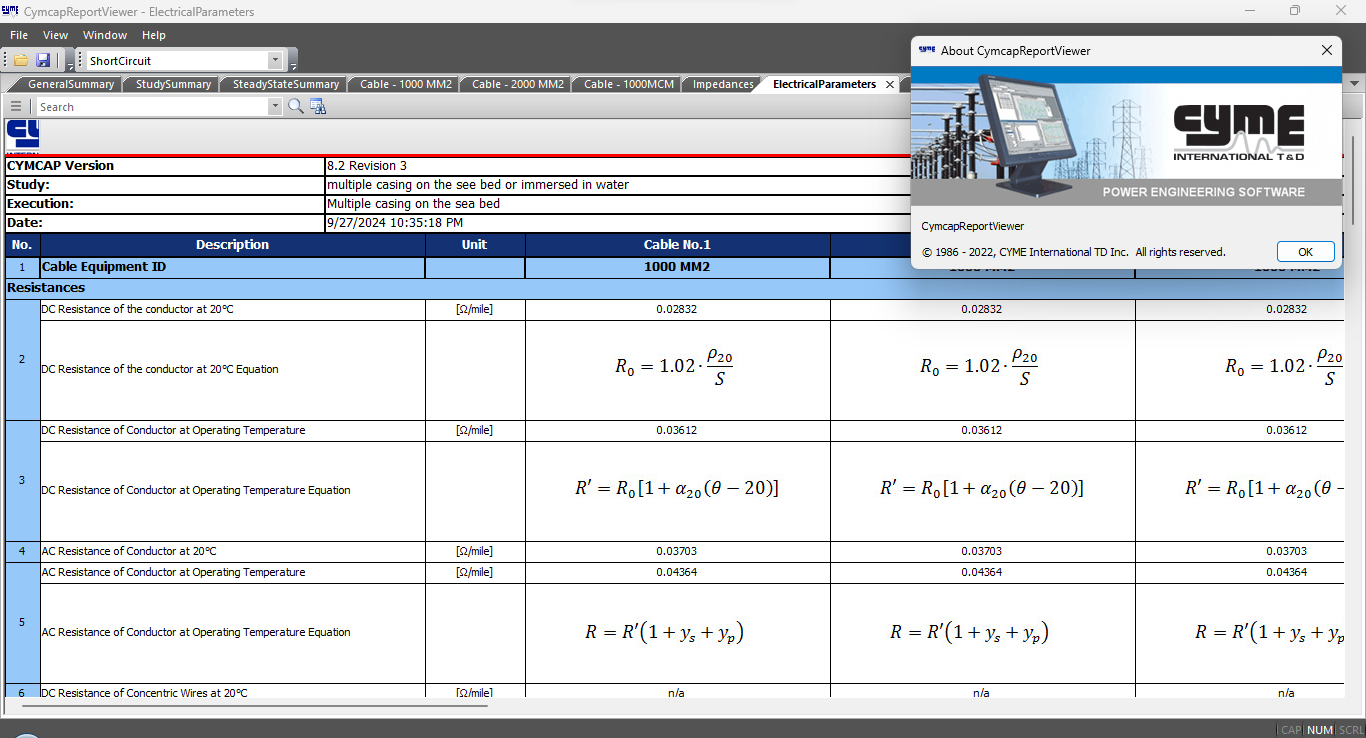Select row number 3 in the No. column

22,481
